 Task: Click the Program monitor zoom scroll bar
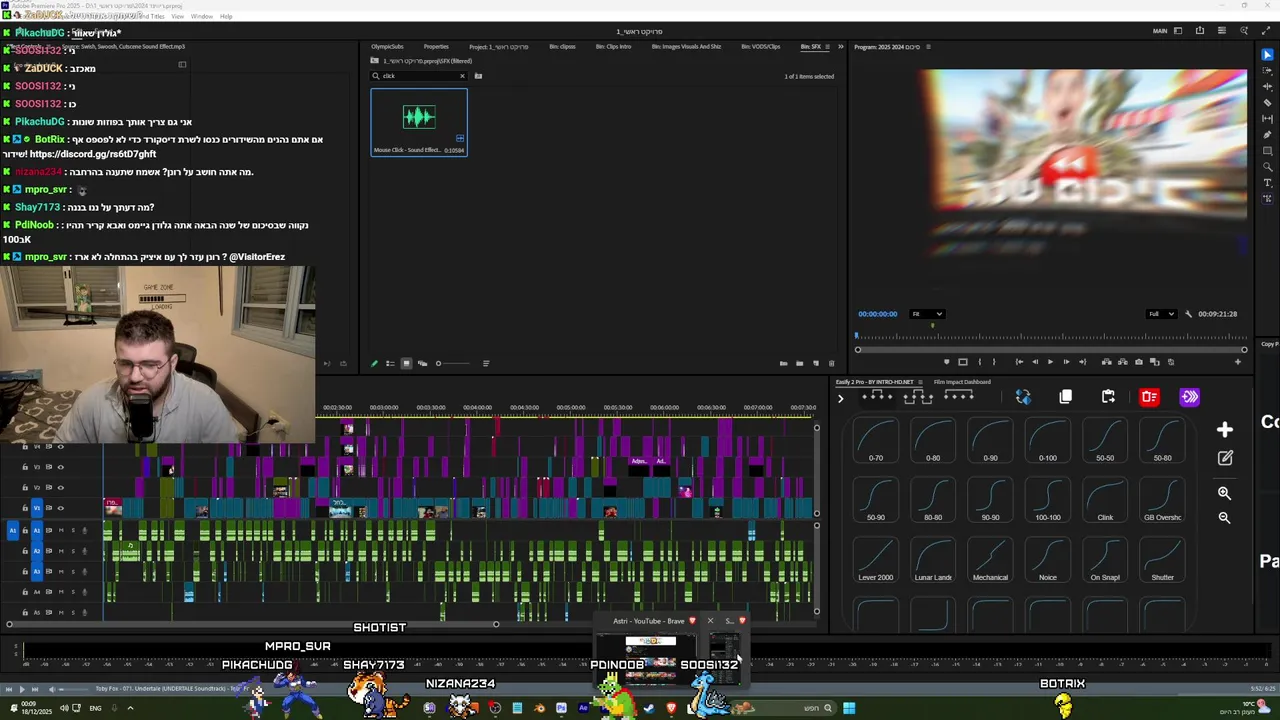pyautogui.click(x=1050, y=349)
